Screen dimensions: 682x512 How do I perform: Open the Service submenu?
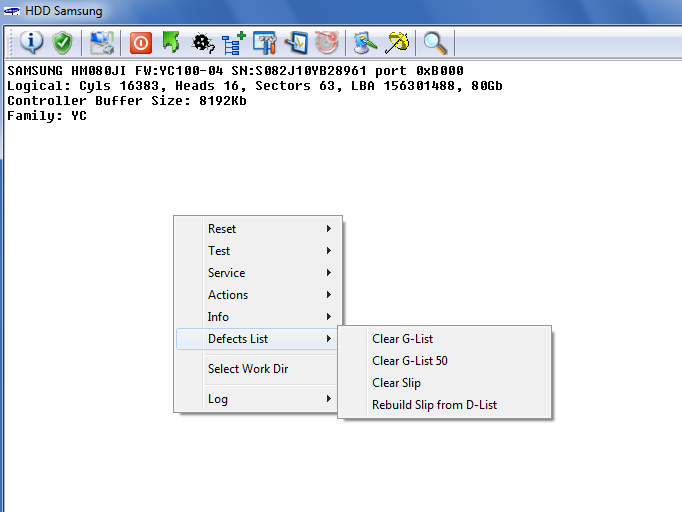click(257, 273)
